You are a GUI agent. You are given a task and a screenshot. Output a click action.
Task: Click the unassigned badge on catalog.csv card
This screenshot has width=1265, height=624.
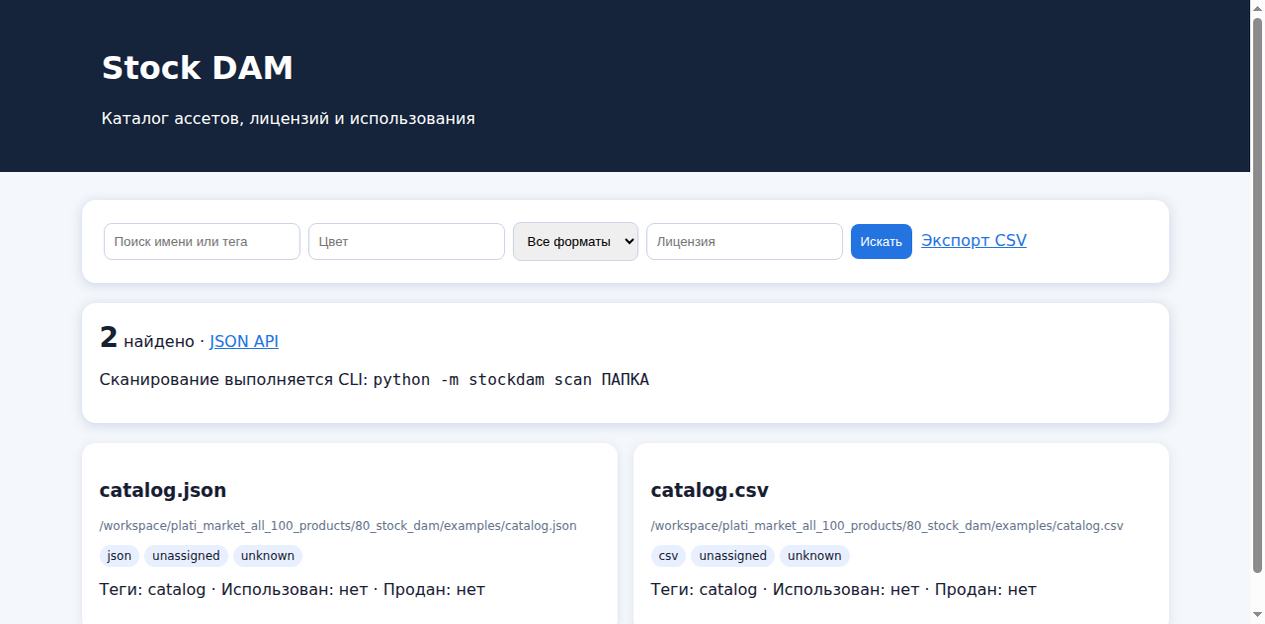click(733, 556)
